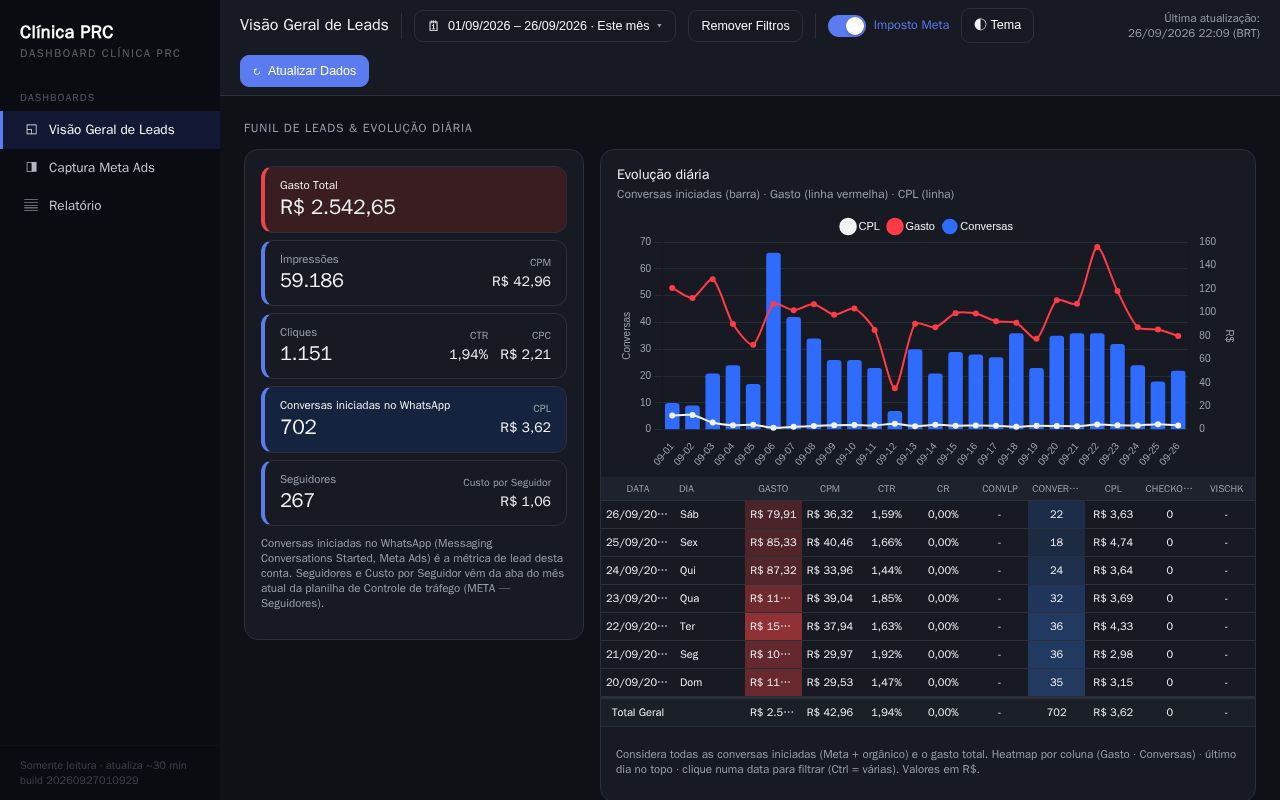
Task: Open the Captura Meta Ads sidebar icon
Action: [x=31, y=167]
